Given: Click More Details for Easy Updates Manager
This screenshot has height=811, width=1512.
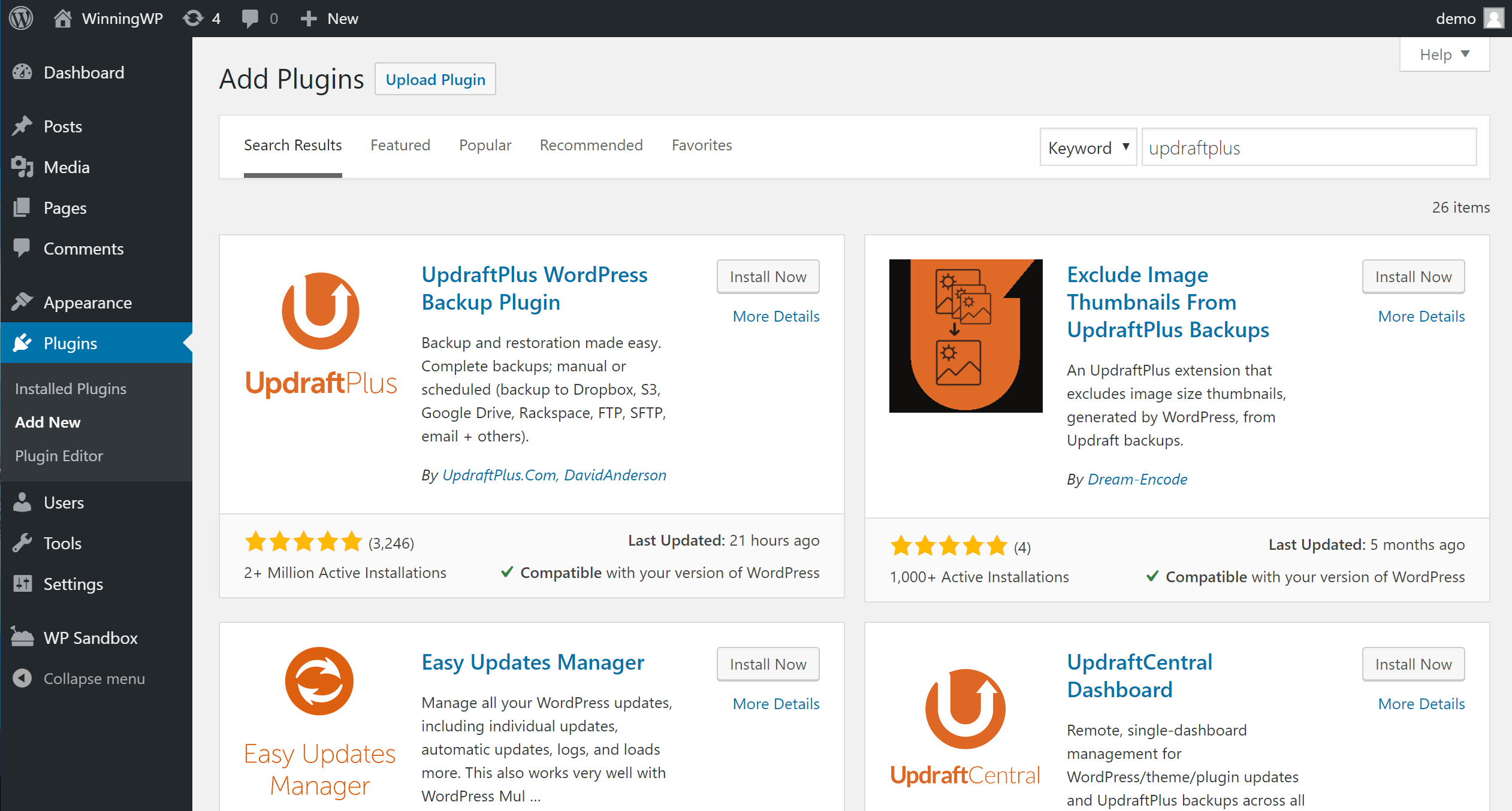Looking at the screenshot, I should point(776,703).
